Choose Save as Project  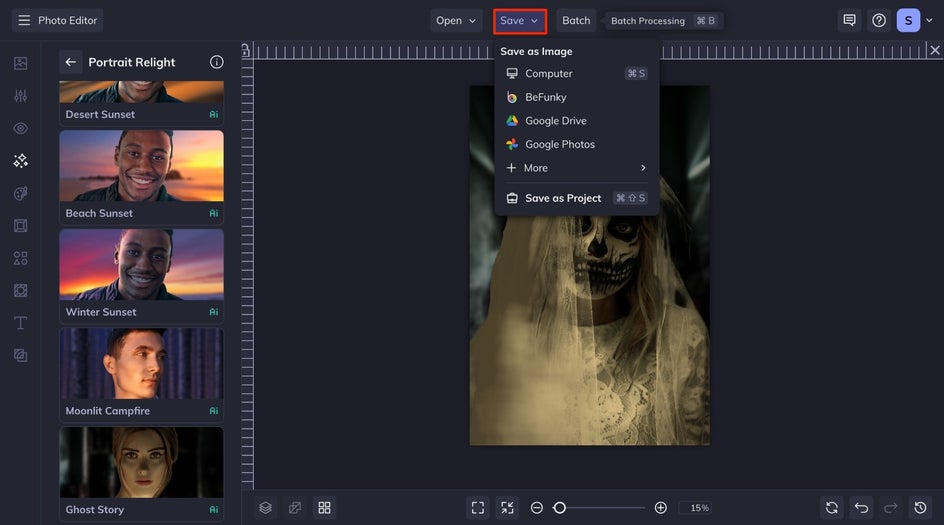click(577, 198)
